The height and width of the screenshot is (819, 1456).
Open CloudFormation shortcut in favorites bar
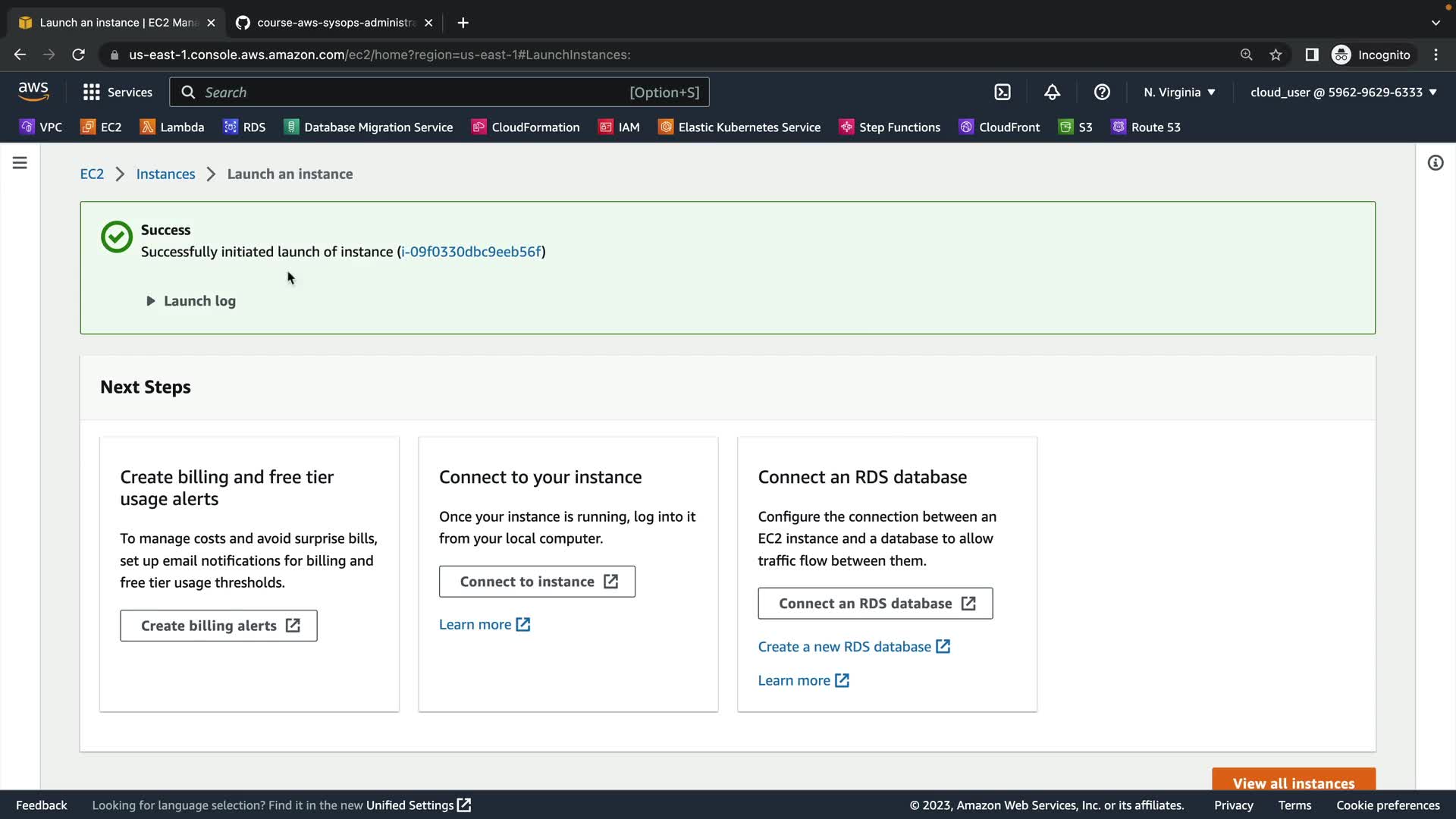click(x=526, y=127)
